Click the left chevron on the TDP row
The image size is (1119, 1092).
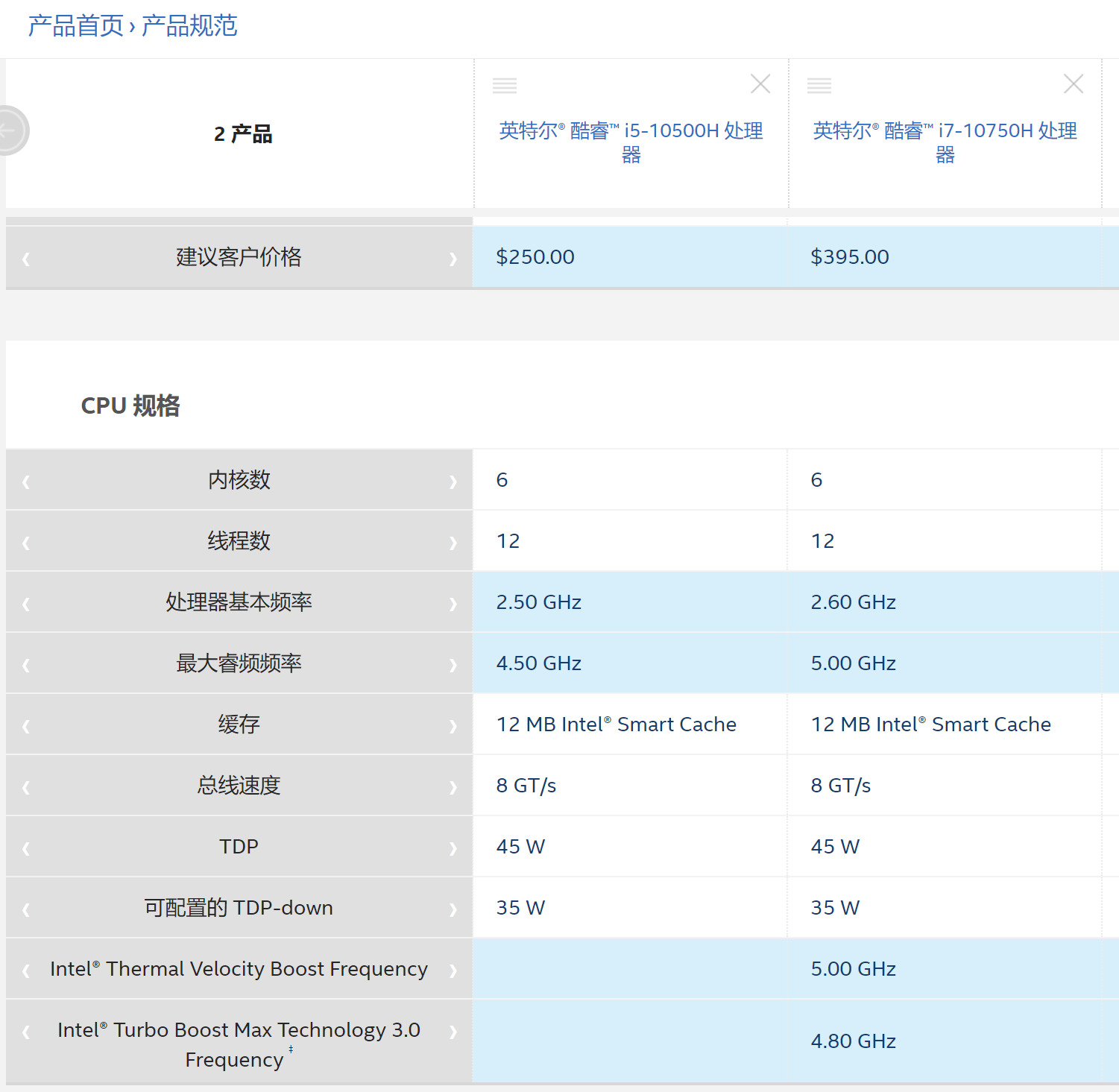[x=25, y=847]
